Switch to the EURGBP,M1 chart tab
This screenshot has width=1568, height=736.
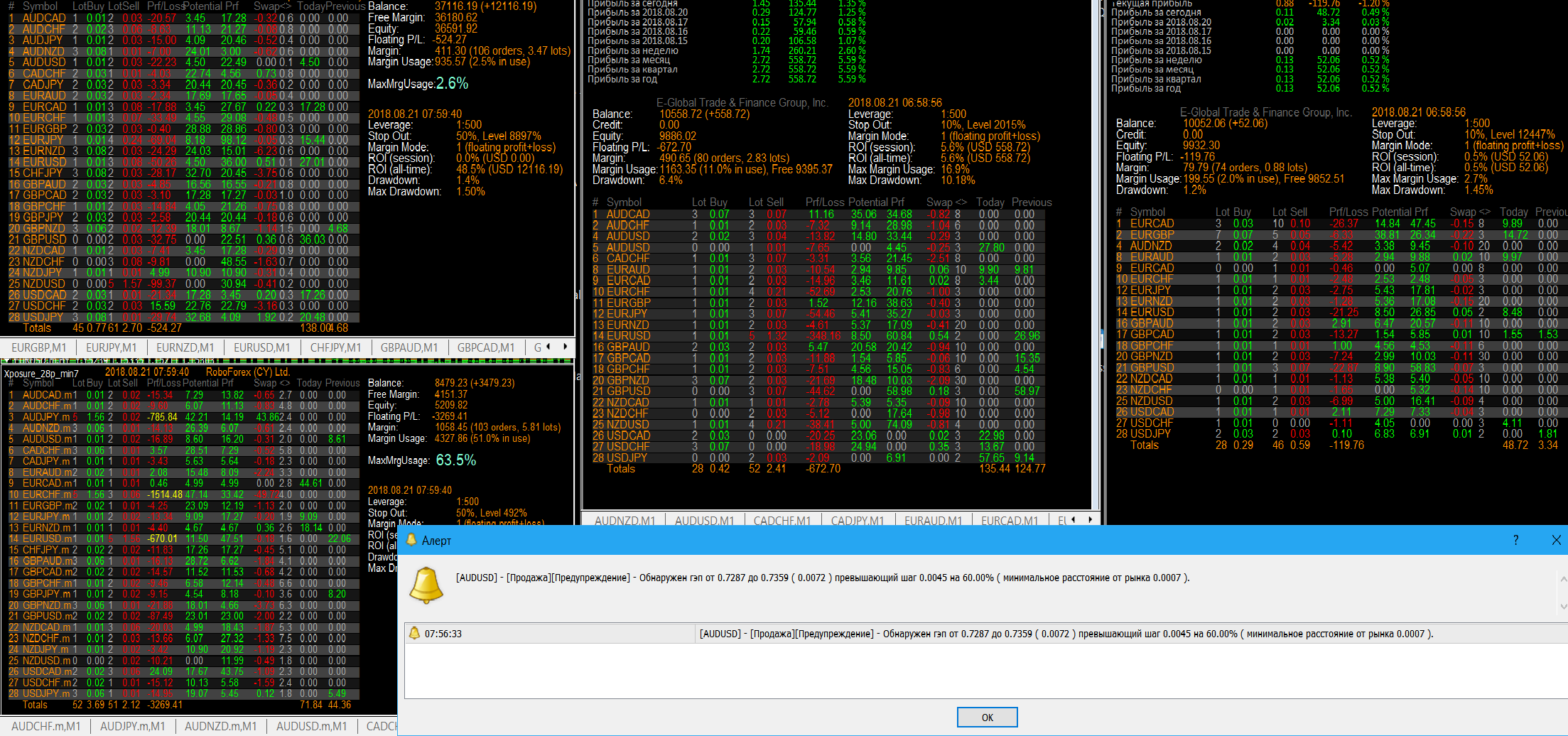point(38,347)
